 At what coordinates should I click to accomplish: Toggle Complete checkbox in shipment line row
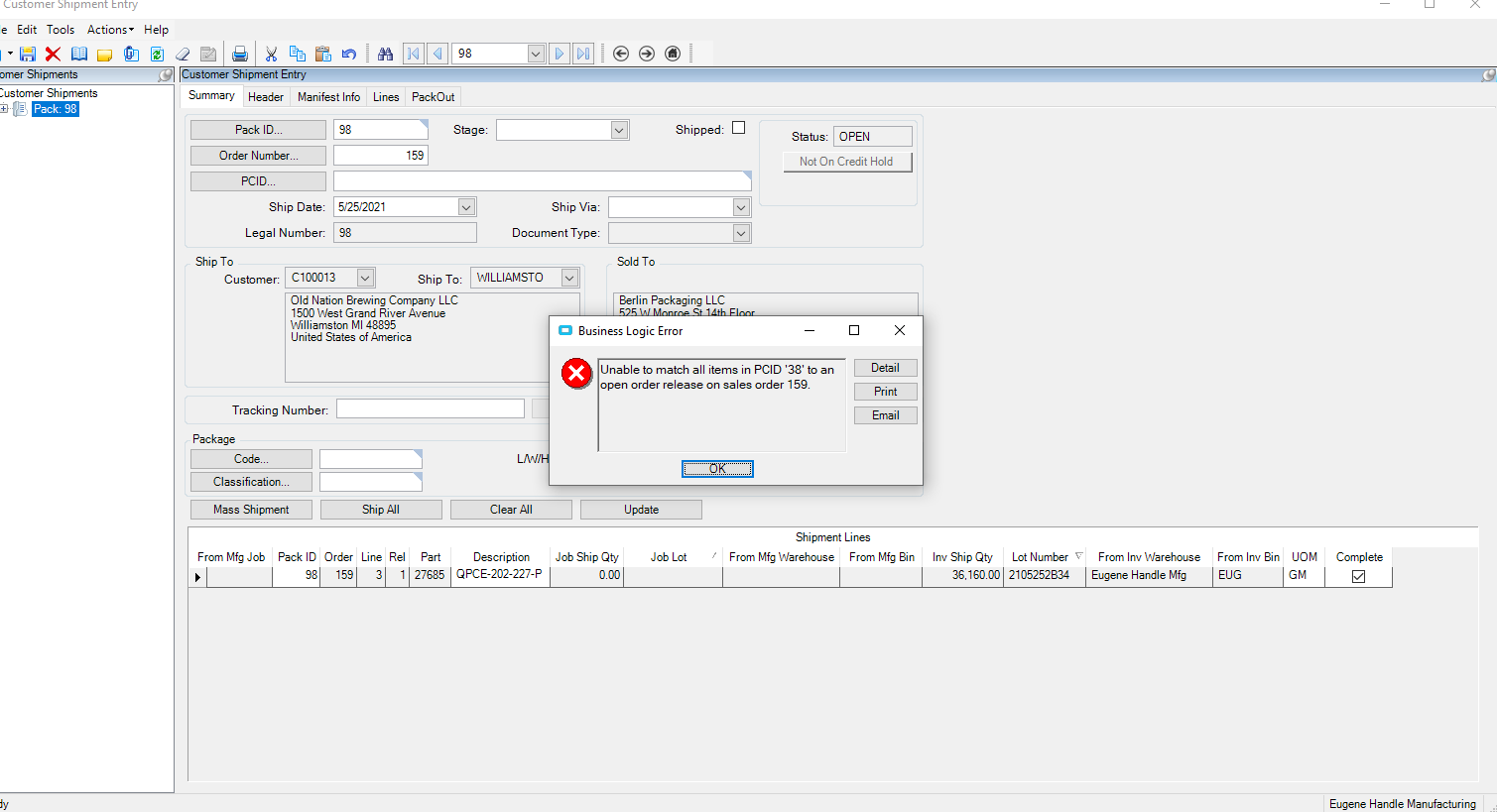coord(1358,576)
